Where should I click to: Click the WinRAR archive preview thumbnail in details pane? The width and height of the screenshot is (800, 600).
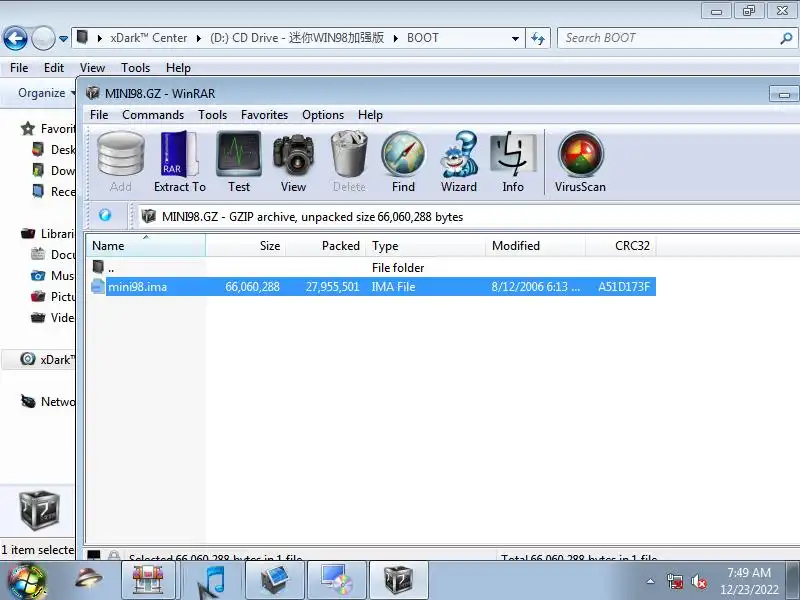[x=40, y=511]
